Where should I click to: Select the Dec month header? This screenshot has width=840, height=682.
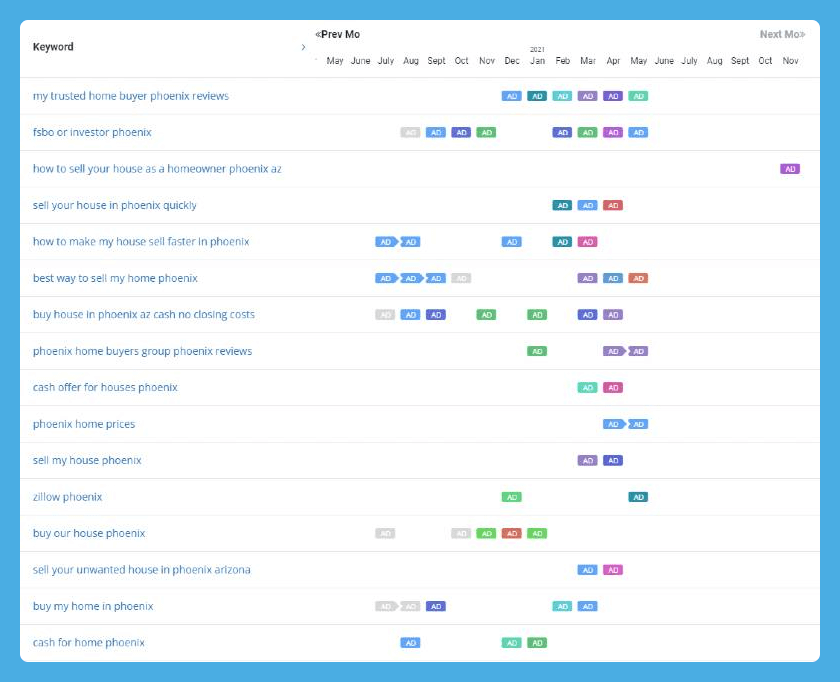pyautogui.click(x=512, y=61)
